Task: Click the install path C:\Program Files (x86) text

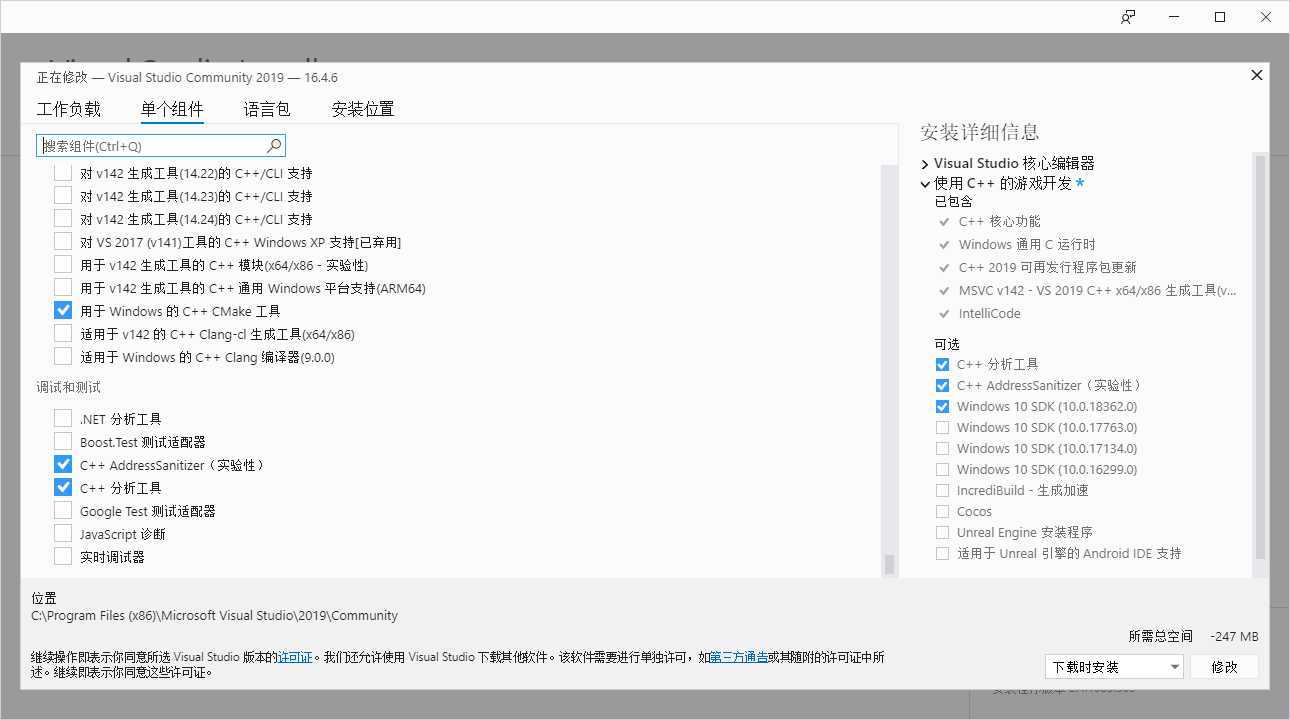Action: tap(214, 615)
